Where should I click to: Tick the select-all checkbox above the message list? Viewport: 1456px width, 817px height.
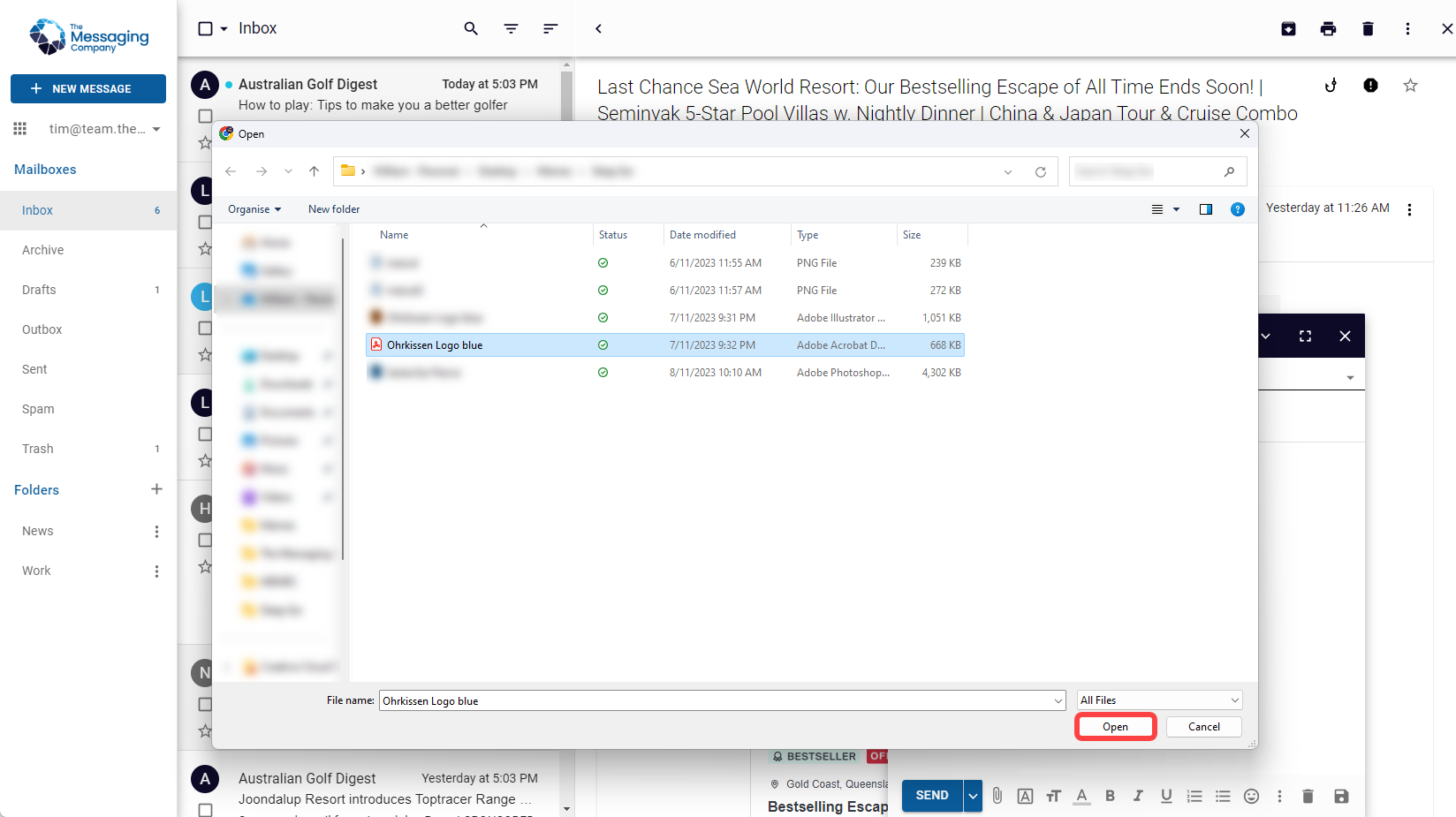pos(203,28)
